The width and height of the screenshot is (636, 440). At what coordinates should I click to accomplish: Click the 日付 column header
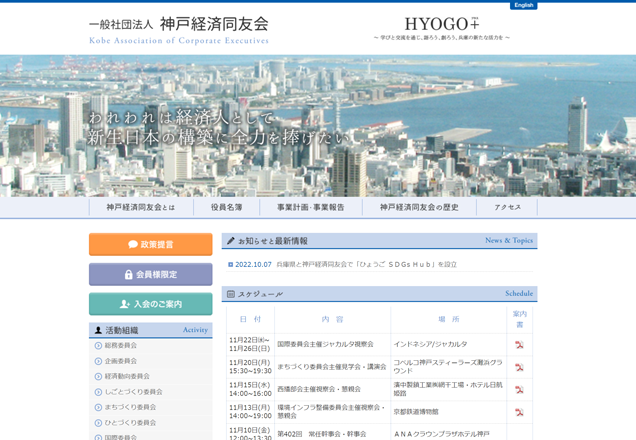click(x=250, y=320)
